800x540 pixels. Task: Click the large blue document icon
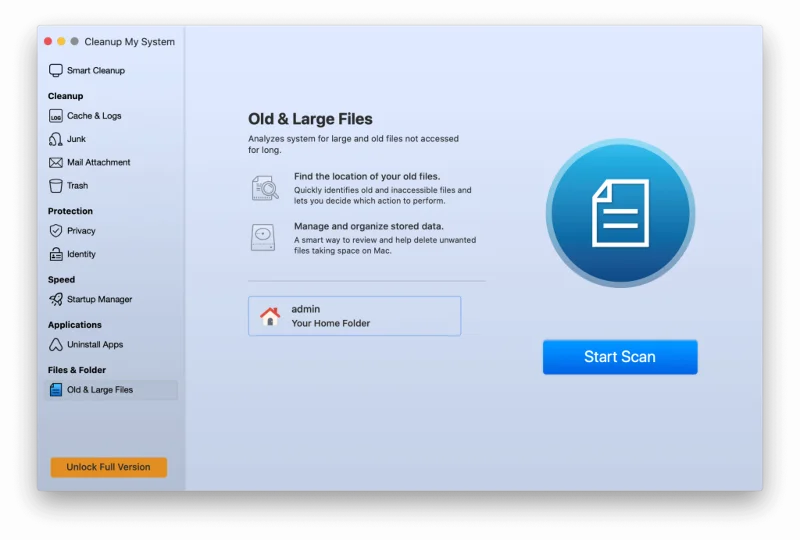pos(620,213)
